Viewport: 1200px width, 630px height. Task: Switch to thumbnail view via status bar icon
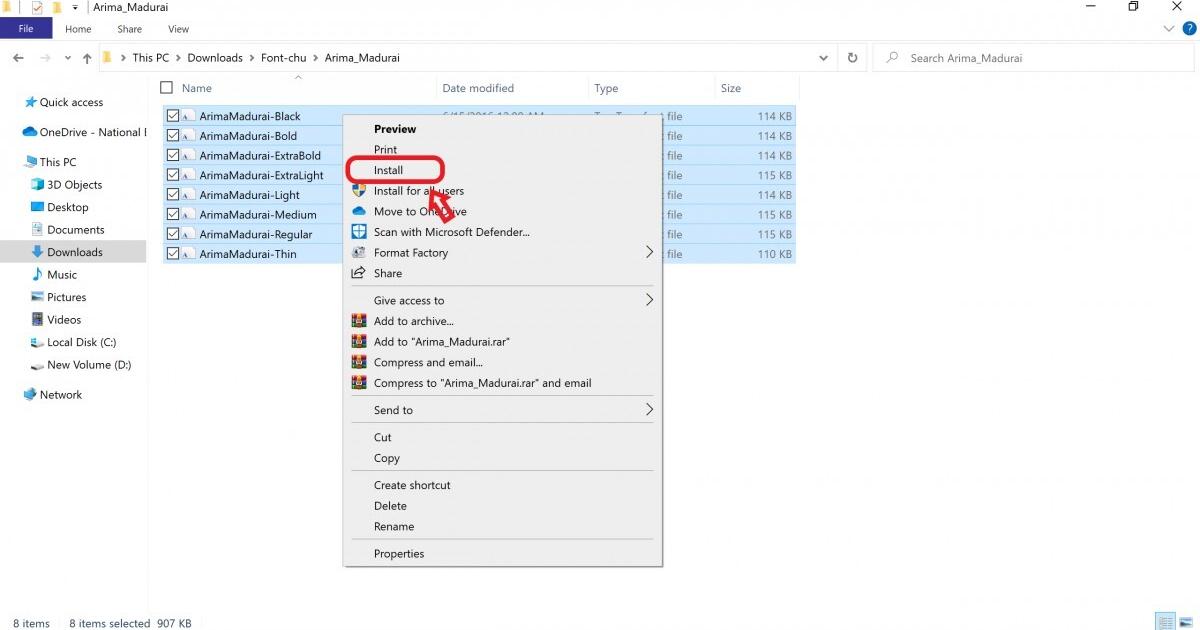coord(1186,622)
